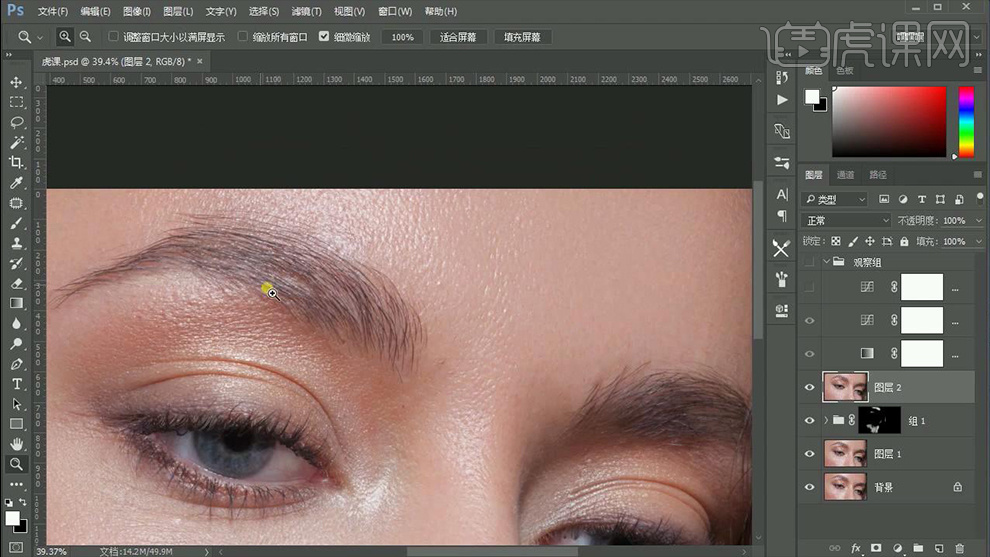Select the Eraser tool

pos(16,284)
